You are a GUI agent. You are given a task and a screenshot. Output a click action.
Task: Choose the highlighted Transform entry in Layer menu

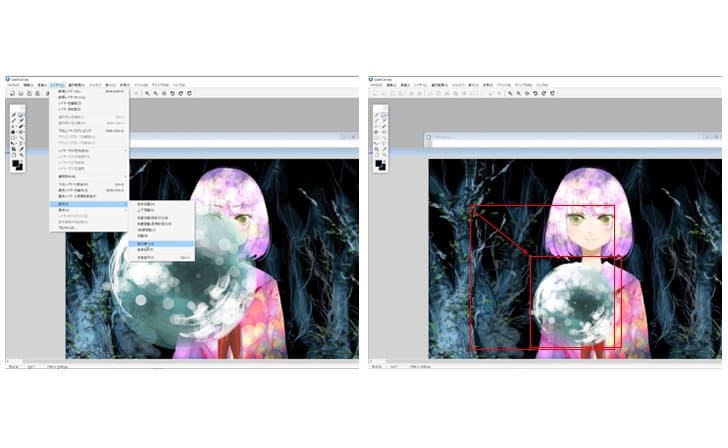click(x=89, y=204)
